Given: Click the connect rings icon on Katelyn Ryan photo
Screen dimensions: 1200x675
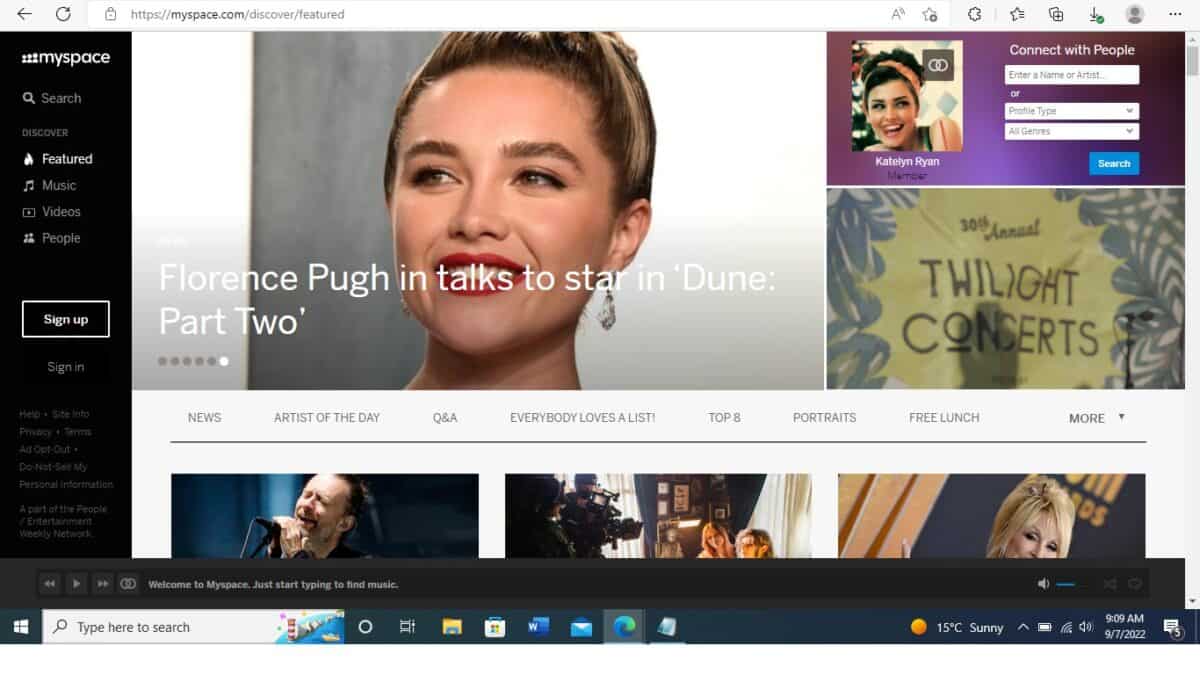Looking at the screenshot, I should tap(937, 65).
